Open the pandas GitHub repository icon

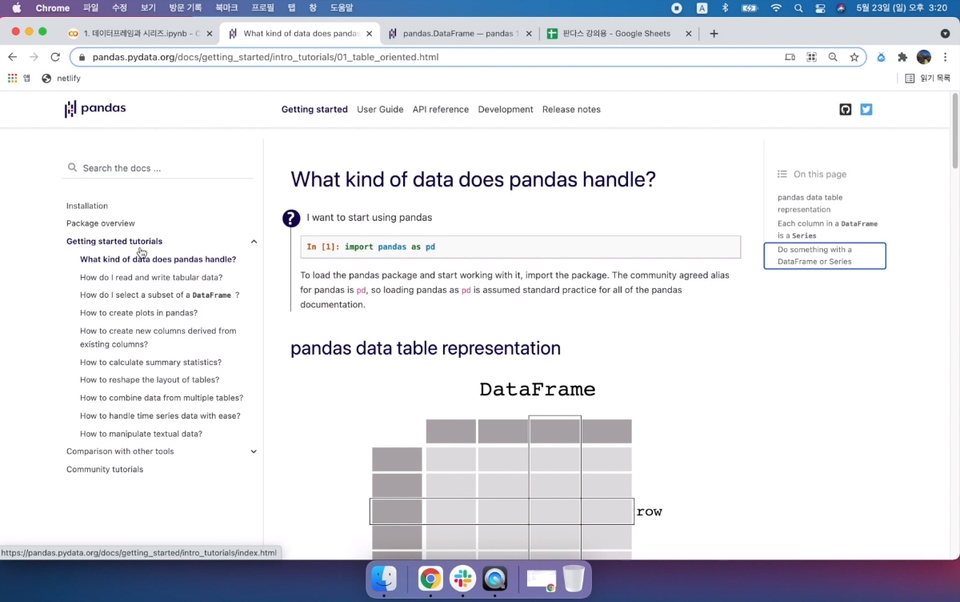coord(846,110)
